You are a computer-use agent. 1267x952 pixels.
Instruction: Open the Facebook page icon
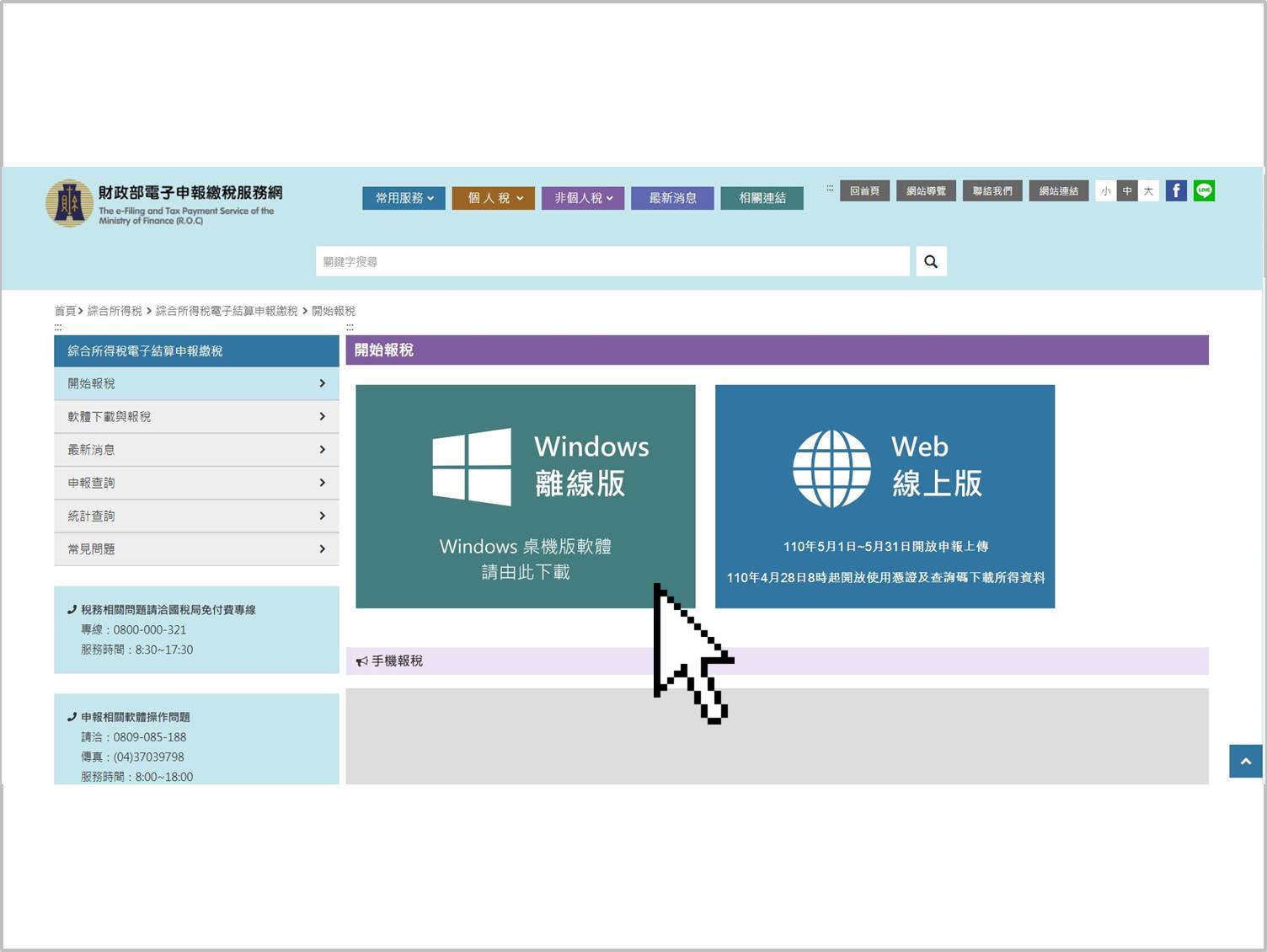pos(1176,190)
